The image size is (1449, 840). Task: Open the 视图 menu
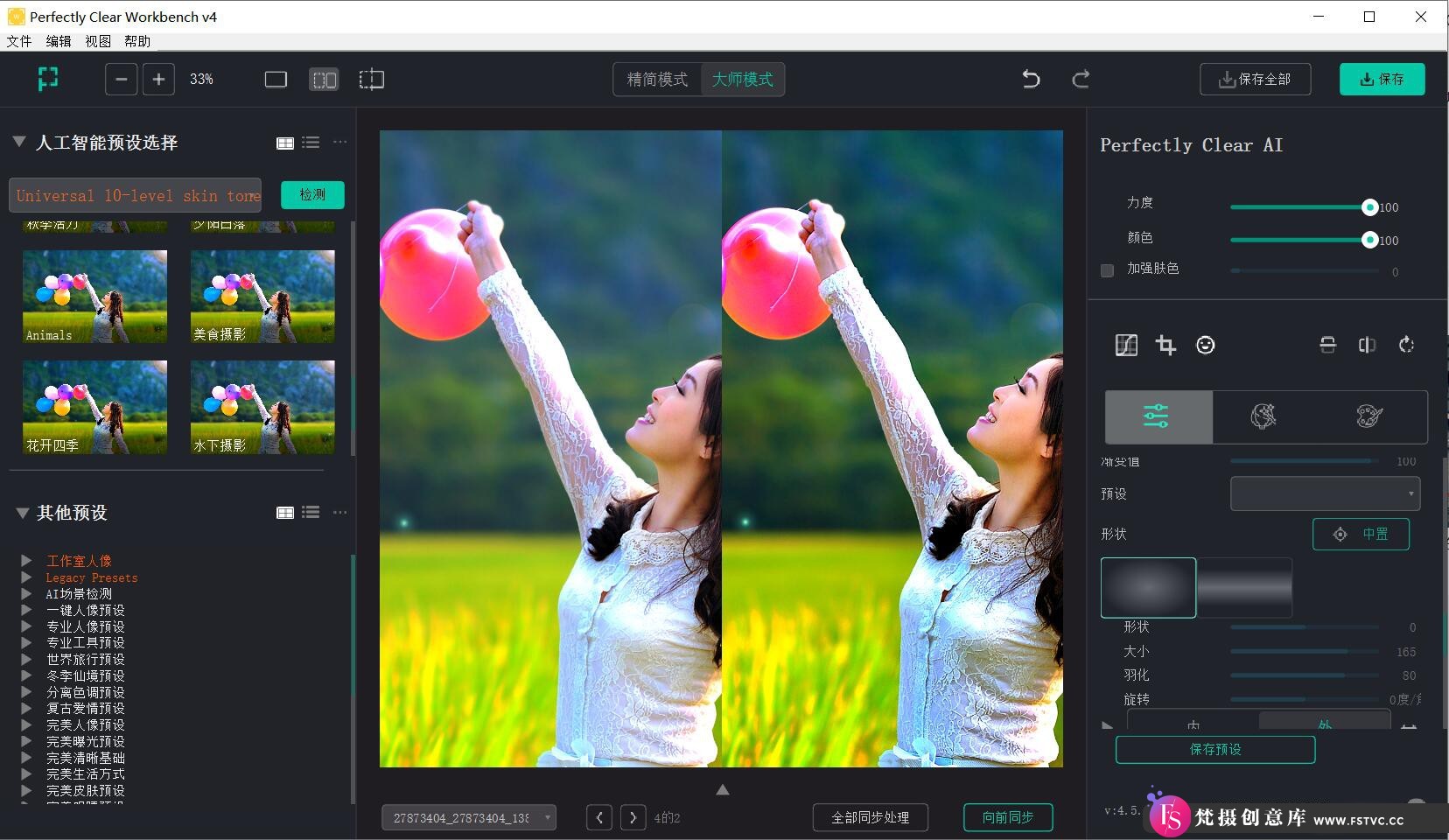point(98,41)
